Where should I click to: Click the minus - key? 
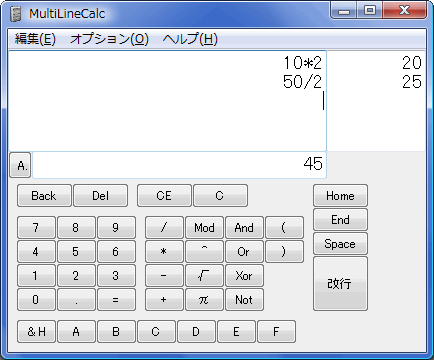(x=164, y=276)
